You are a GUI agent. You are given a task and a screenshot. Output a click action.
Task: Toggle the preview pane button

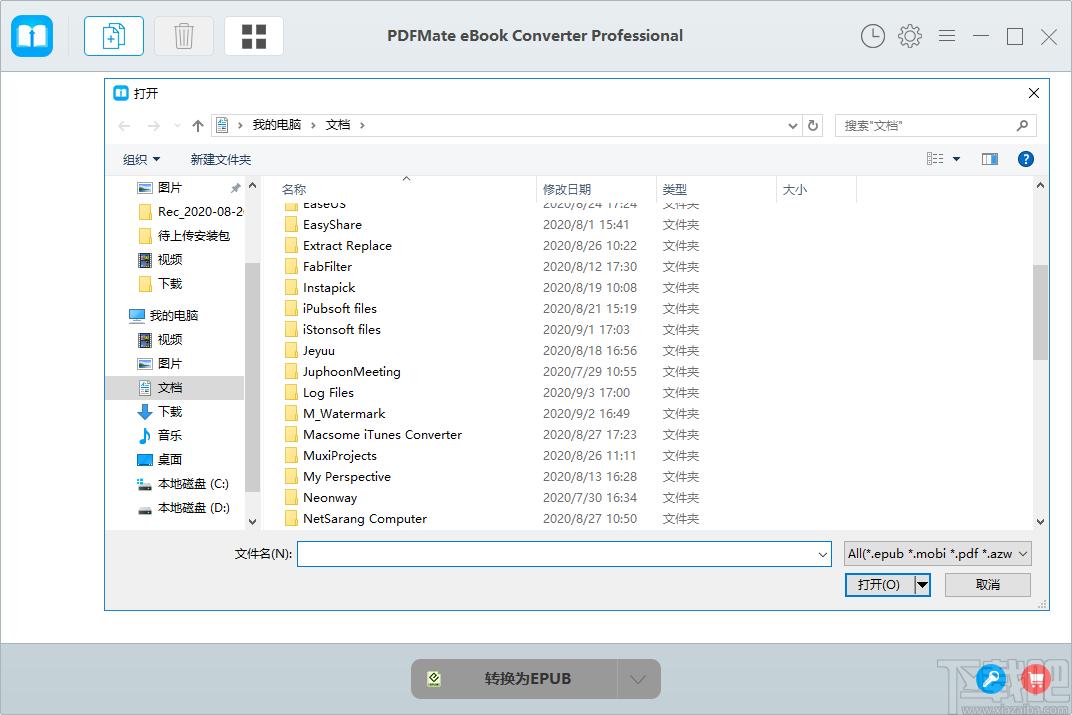point(989,159)
